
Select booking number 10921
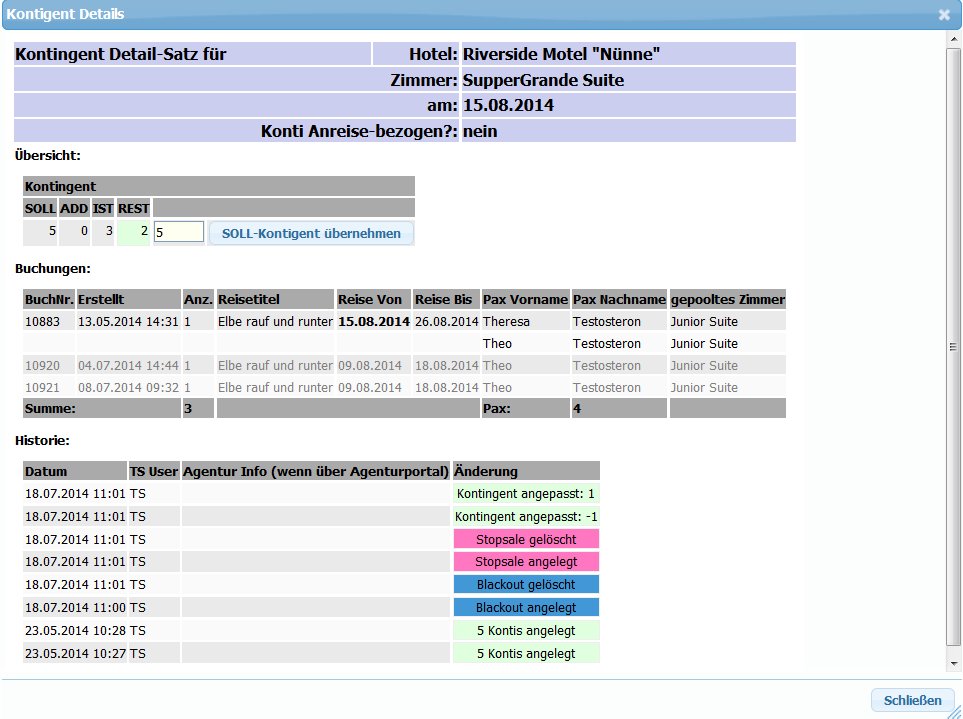pos(43,388)
